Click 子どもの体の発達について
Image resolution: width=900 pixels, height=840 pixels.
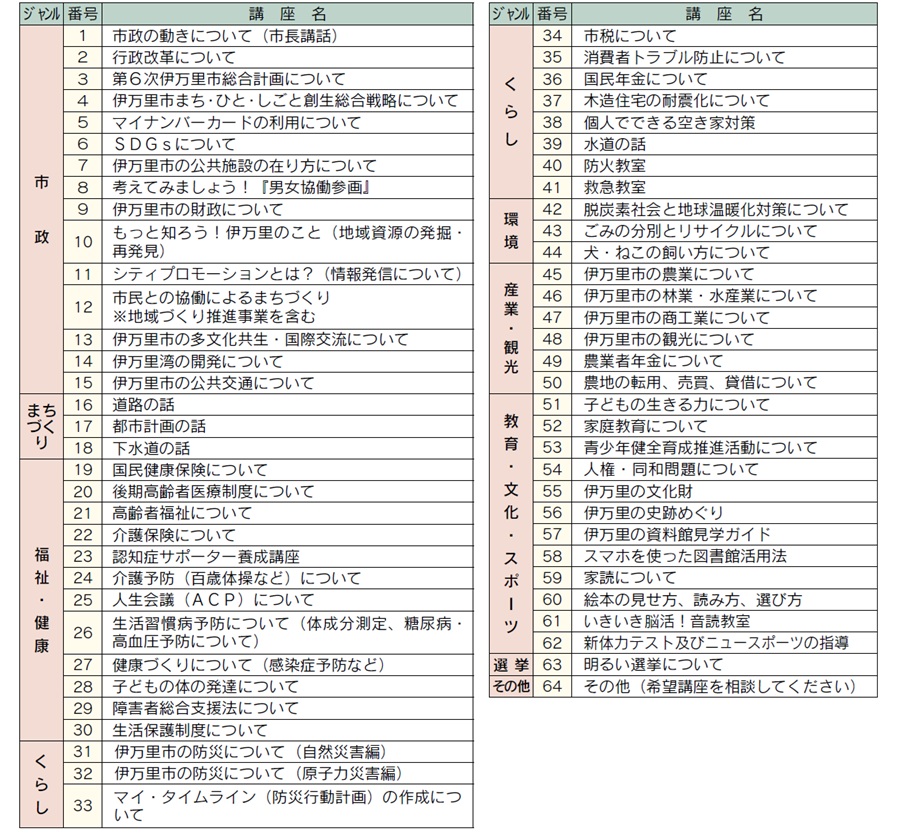(x=205, y=687)
